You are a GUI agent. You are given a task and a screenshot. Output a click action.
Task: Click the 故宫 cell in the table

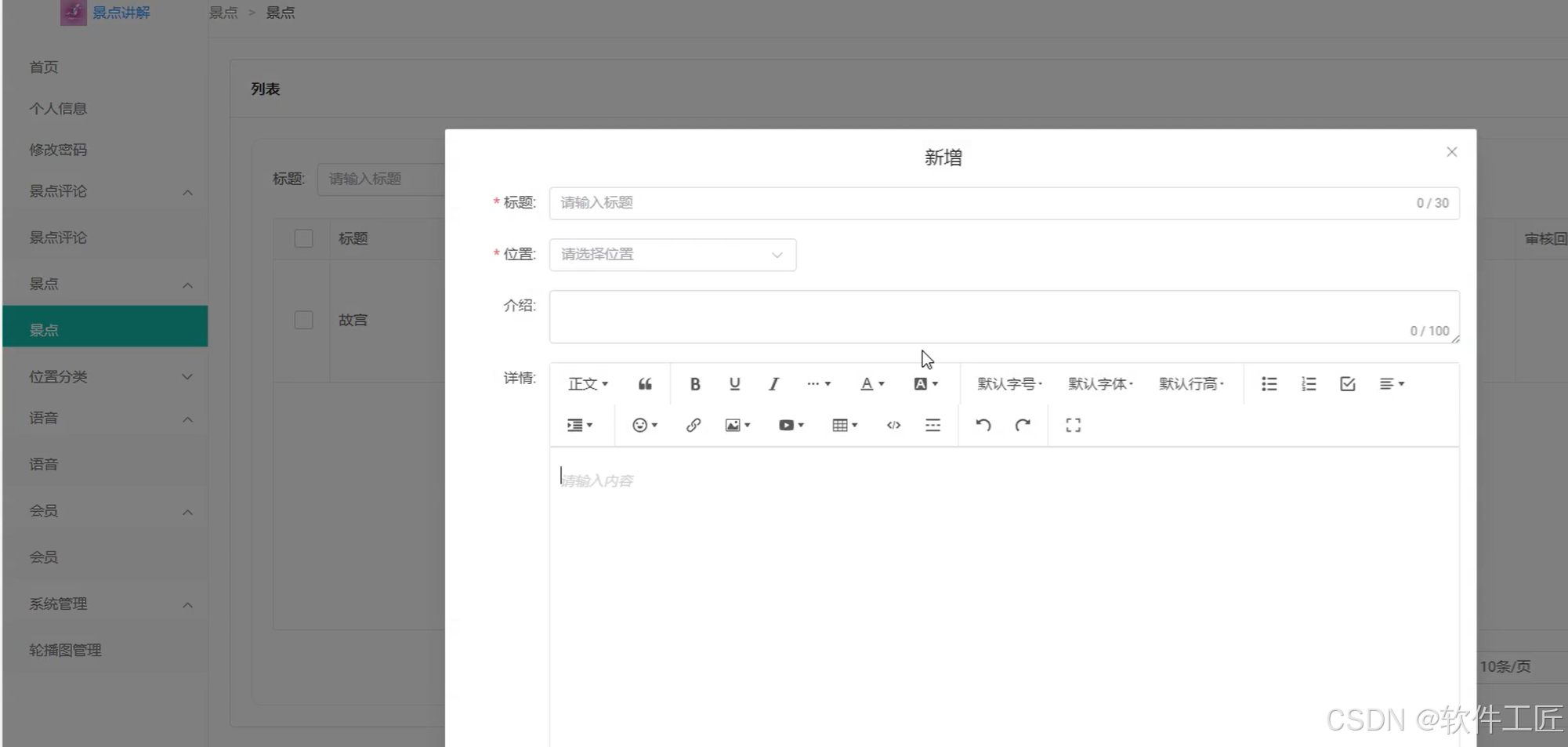pos(353,320)
